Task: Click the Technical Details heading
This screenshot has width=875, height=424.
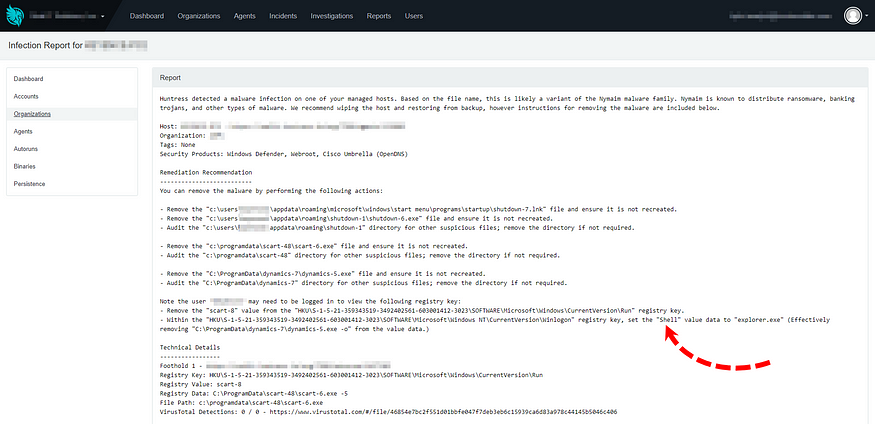Action: coord(190,348)
